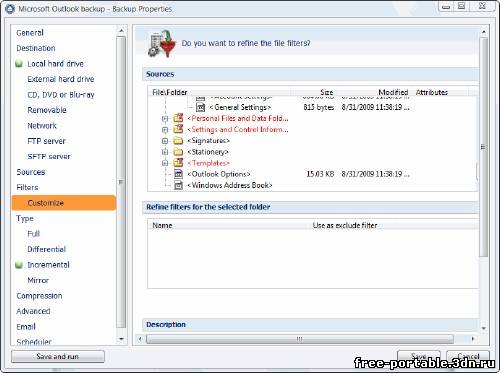Select the Customize filters item
Image resolution: width=500 pixels, height=373 pixels.
point(64,203)
